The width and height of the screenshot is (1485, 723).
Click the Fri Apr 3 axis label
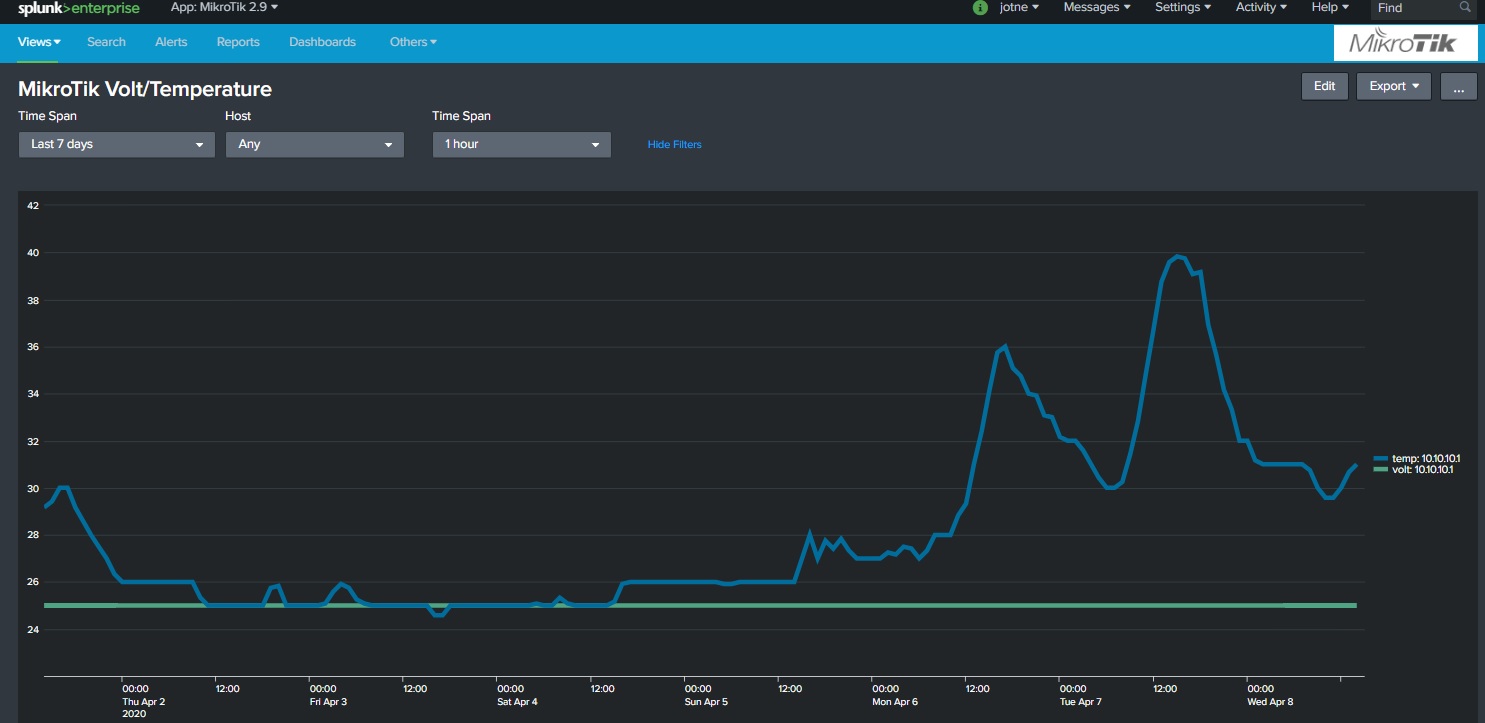tap(329, 702)
